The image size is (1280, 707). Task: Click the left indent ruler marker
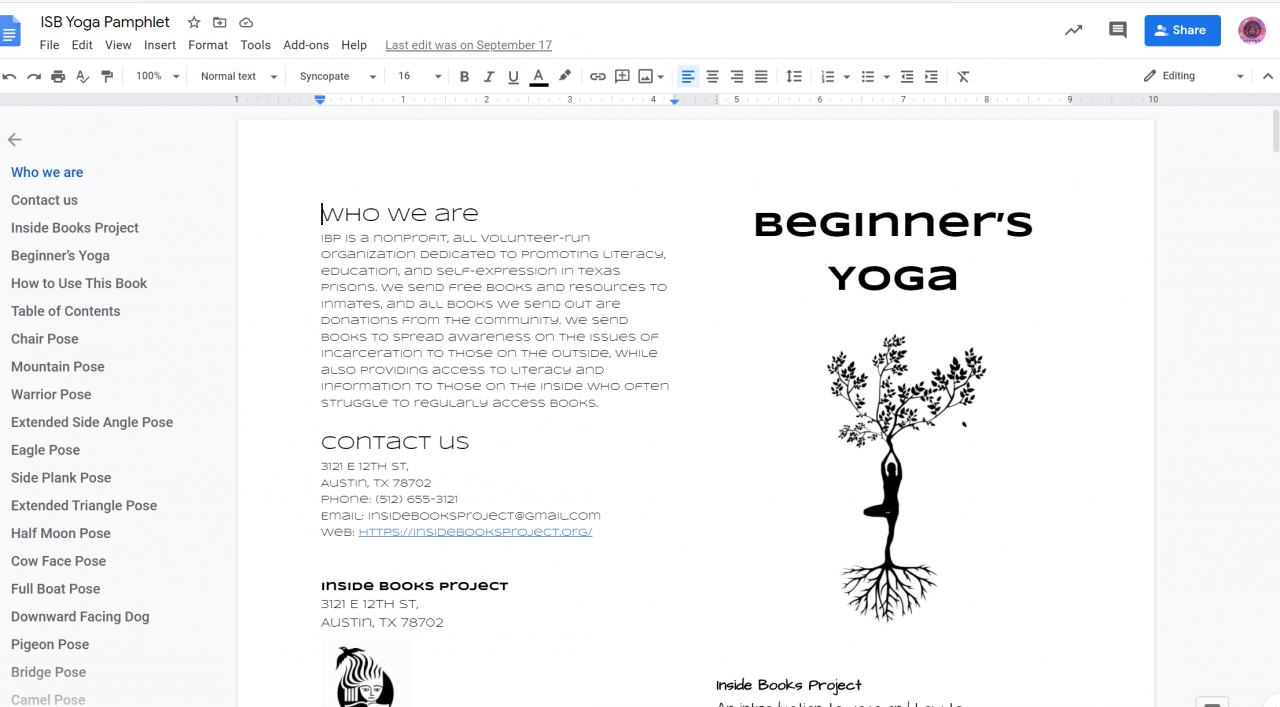point(320,100)
